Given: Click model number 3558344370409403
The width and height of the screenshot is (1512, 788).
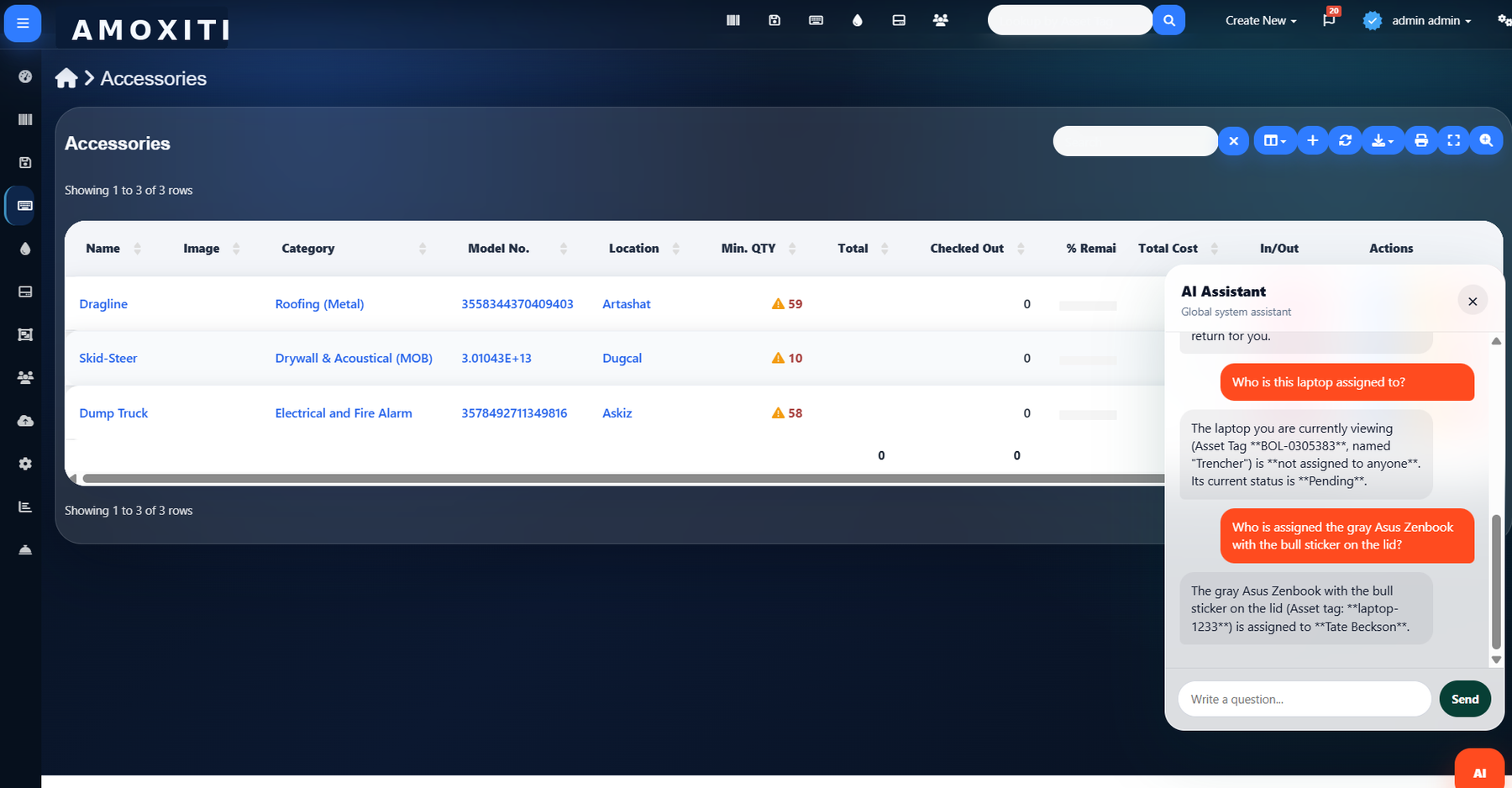Looking at the screenshot, I should pyautogui.click(x=517, y=304).
